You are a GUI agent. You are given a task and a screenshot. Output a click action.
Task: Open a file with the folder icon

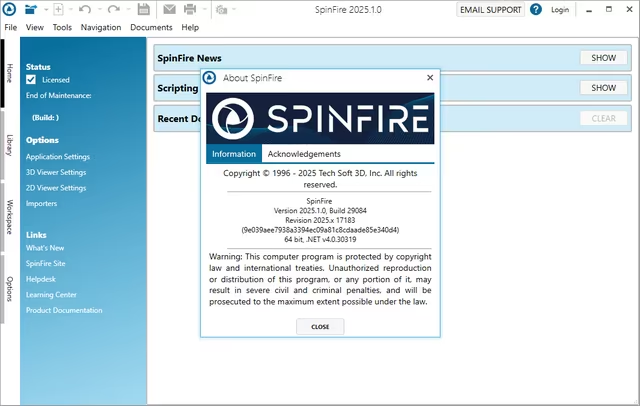coord(31,9)
